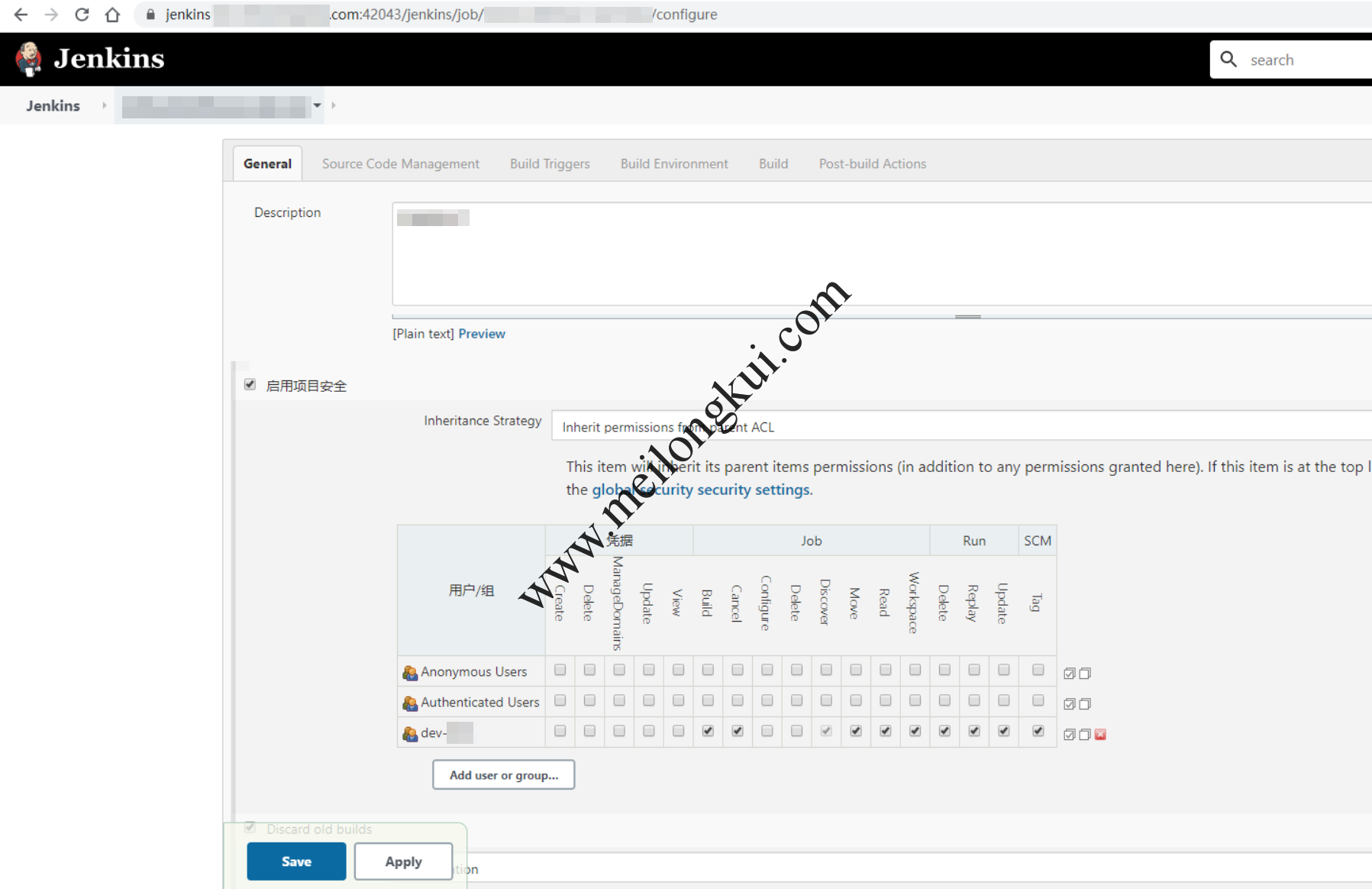Jump to the Build tab
This screenshot has height=889, width=1372.
pos(773,163)
